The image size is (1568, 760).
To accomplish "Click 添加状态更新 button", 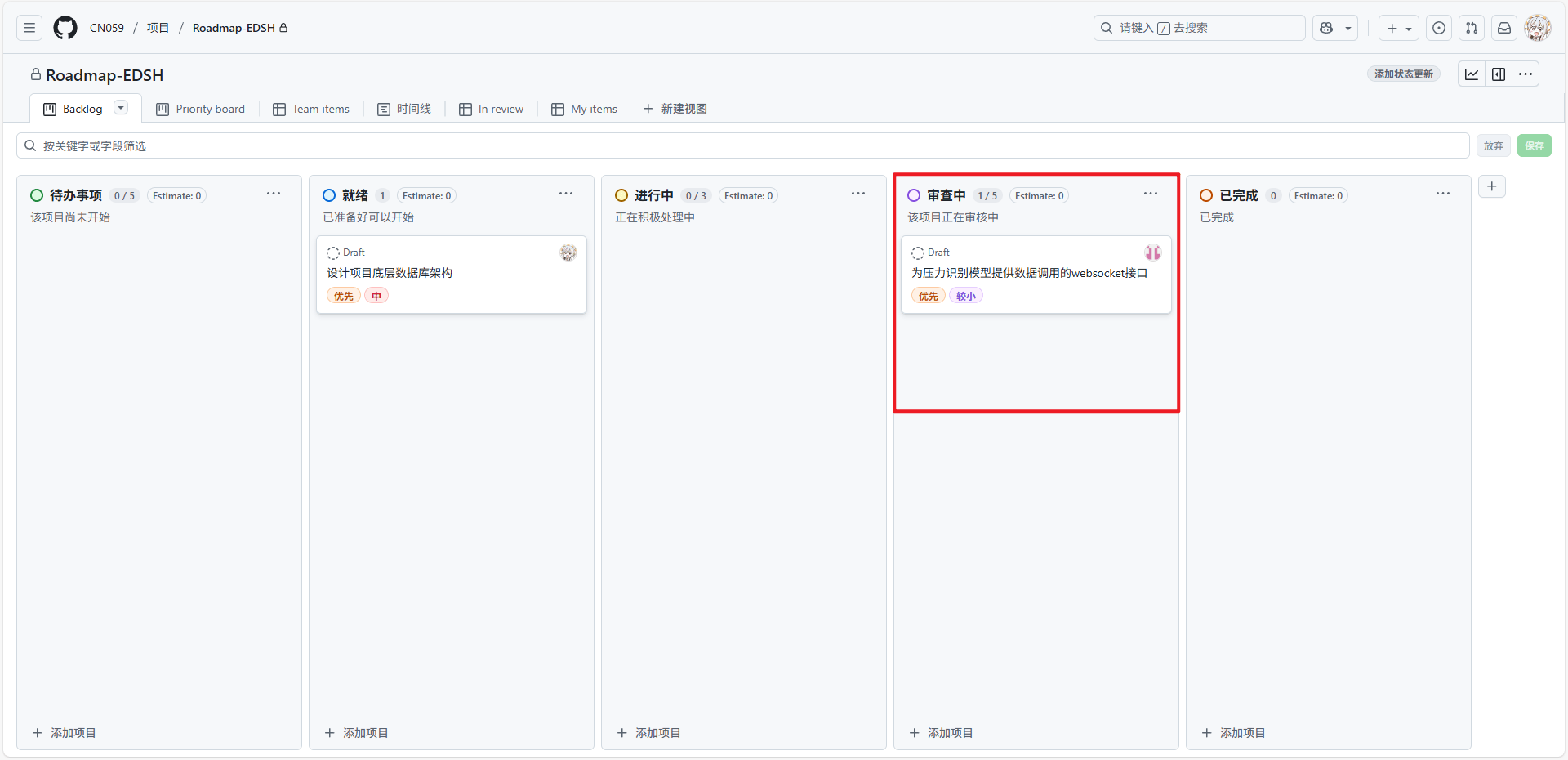I will (x=1403, y=74).
